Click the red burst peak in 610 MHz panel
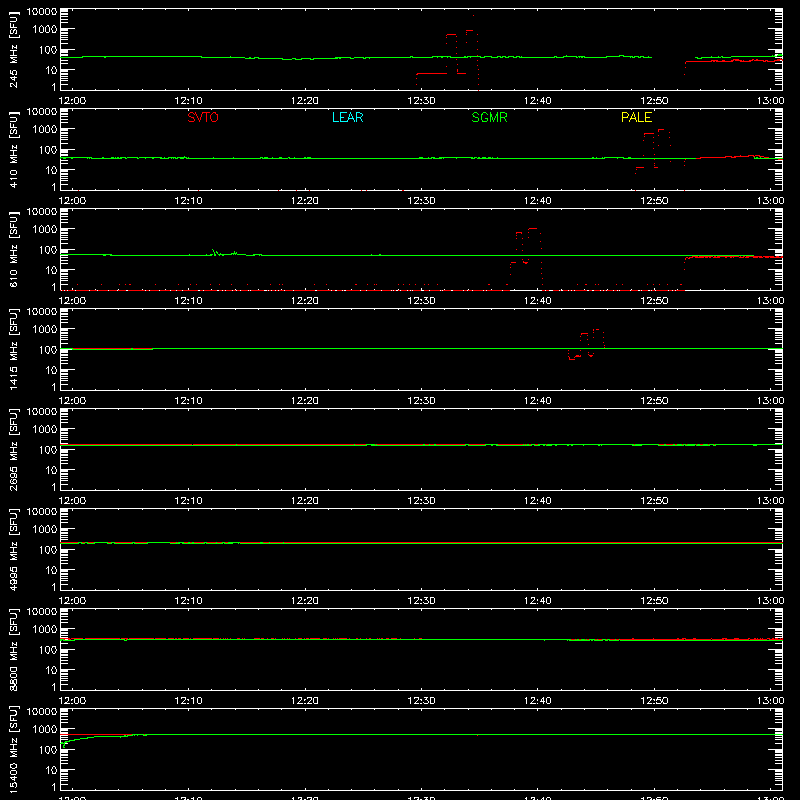 (x=533, y=229)
